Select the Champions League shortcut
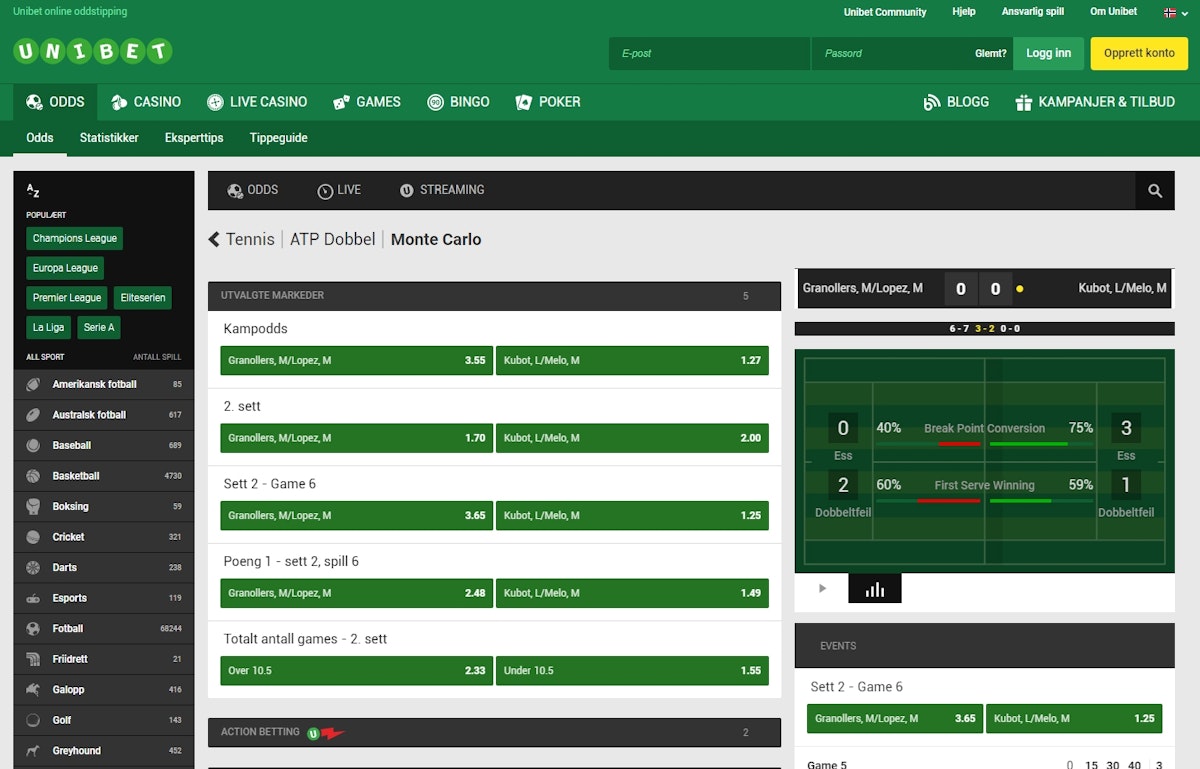Viewport: 1200px width, 769px height. pyautogui.click(x=75, y=238)
